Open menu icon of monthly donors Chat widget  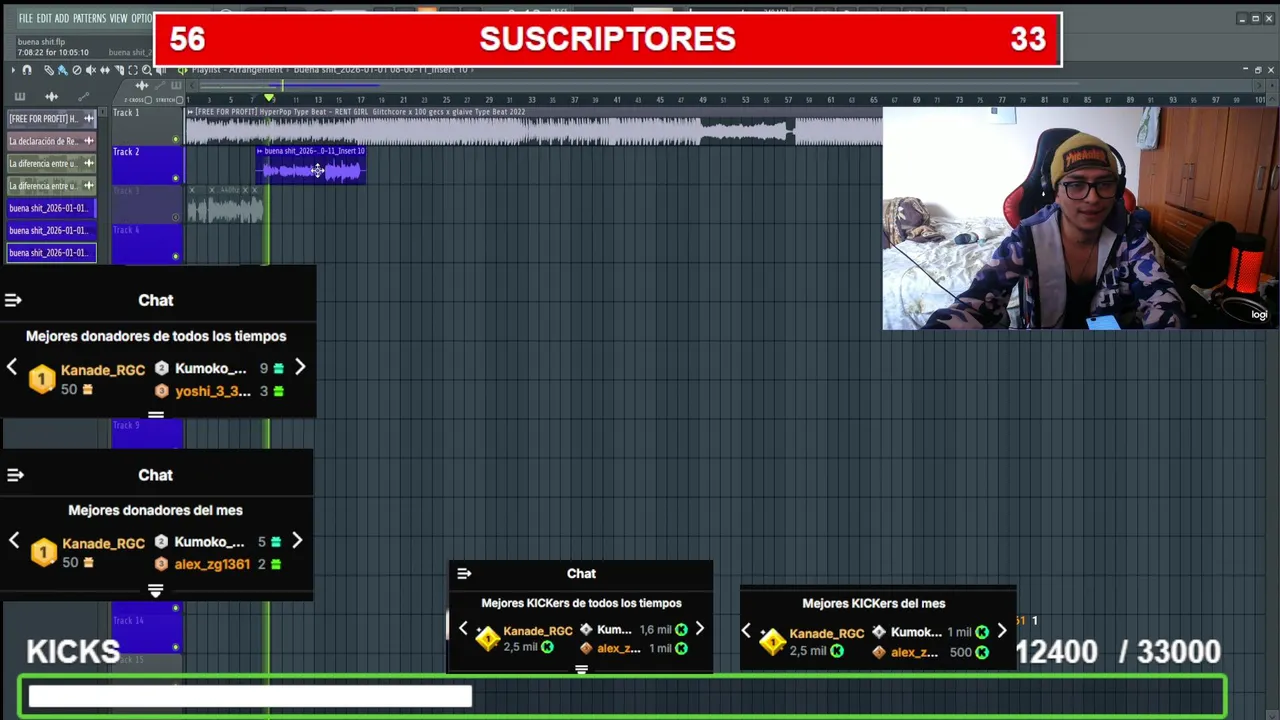click(x=13, y=475)
